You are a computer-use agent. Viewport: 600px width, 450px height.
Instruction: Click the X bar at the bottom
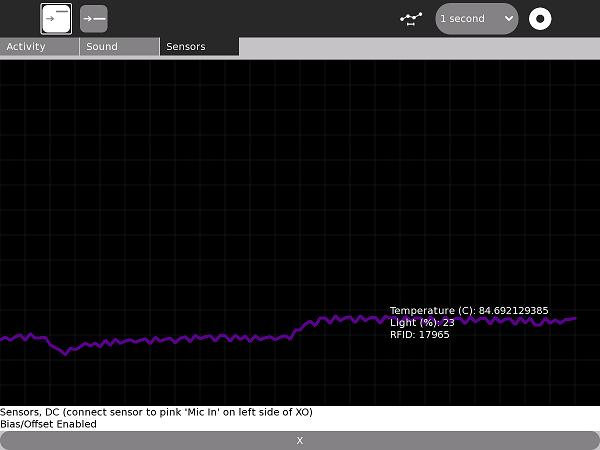(300, 440)
